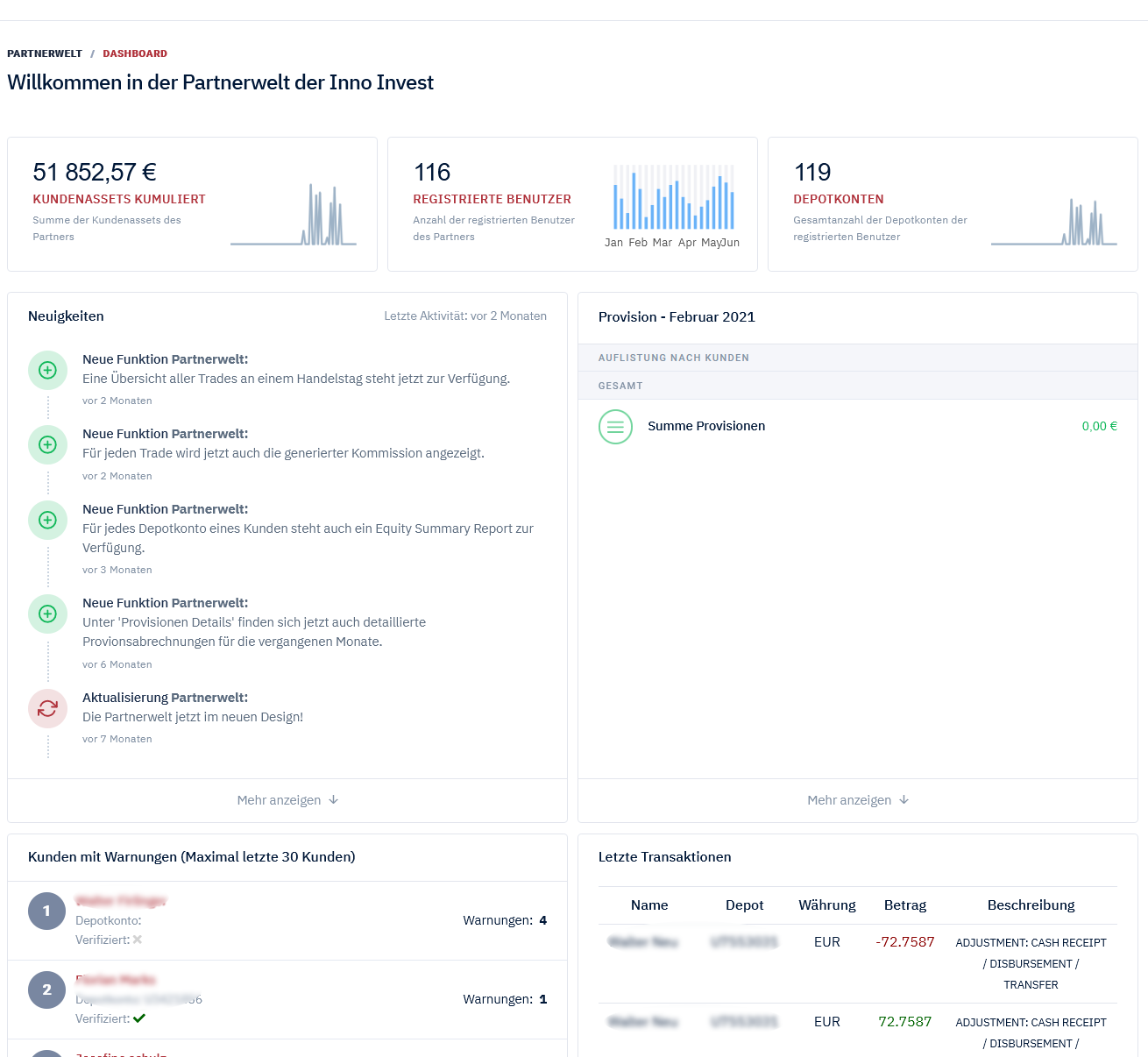Image resolution: width=1148 pixels, height=1057 pixels.
Task: Click the Summe Provisionen label
Action: tap(706, 426)
